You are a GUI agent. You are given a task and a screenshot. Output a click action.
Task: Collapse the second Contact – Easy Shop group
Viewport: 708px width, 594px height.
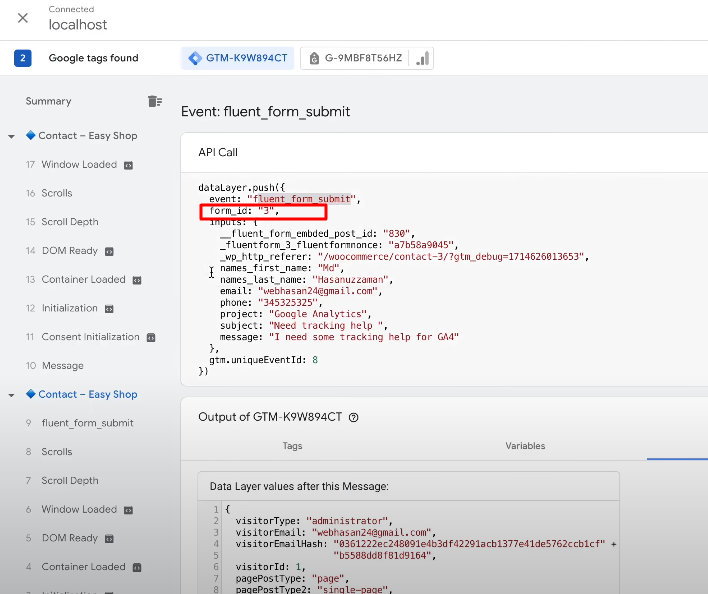[x=11, y=395]
